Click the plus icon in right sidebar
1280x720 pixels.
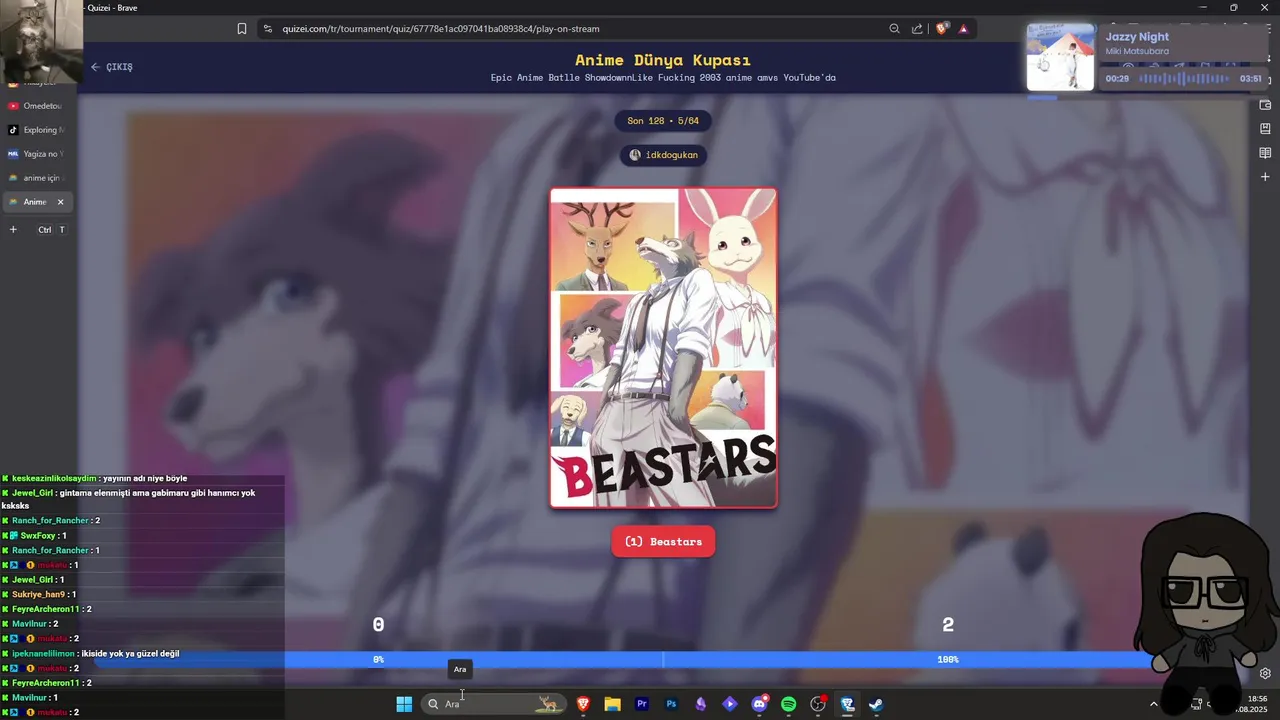click(x=1265, y=177)
